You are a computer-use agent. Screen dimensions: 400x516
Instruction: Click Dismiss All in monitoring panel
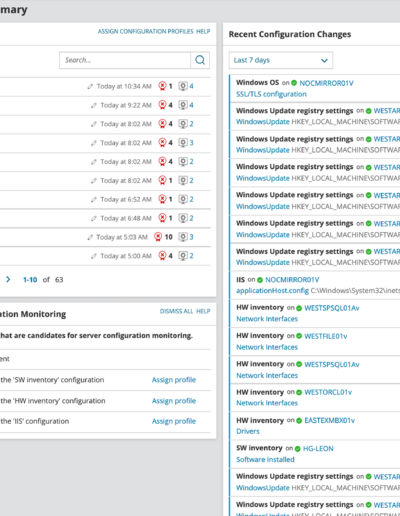pos(176,311)
